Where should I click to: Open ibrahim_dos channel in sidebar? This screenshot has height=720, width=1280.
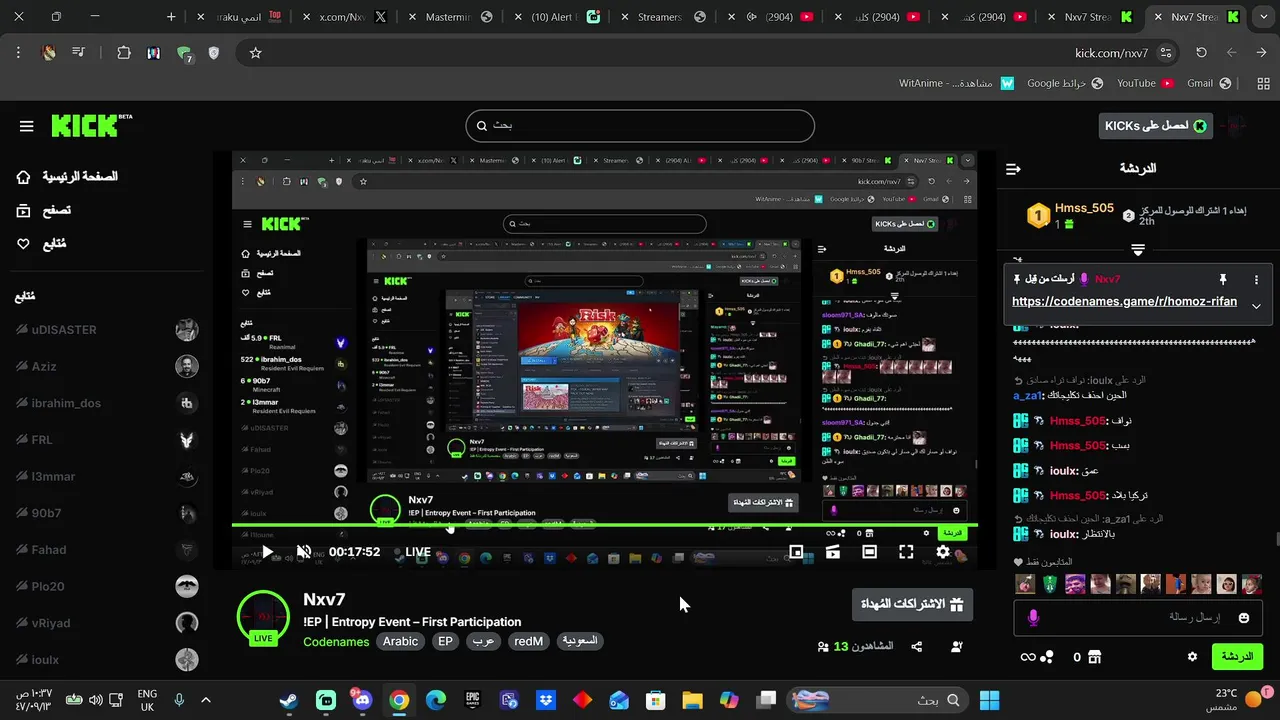tap(106, 403)
